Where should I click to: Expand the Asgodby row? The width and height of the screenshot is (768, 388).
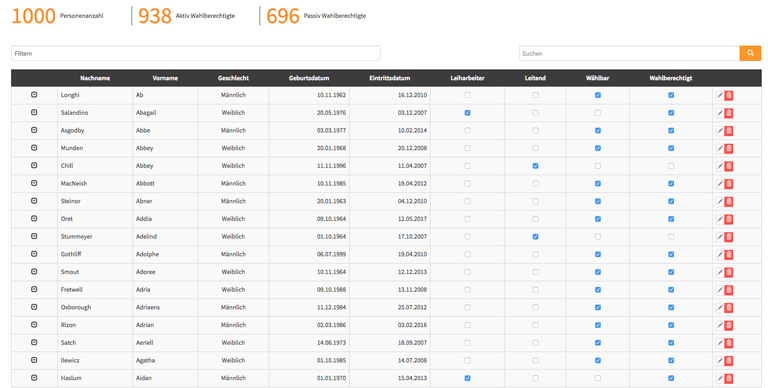(x=34, y=130)
